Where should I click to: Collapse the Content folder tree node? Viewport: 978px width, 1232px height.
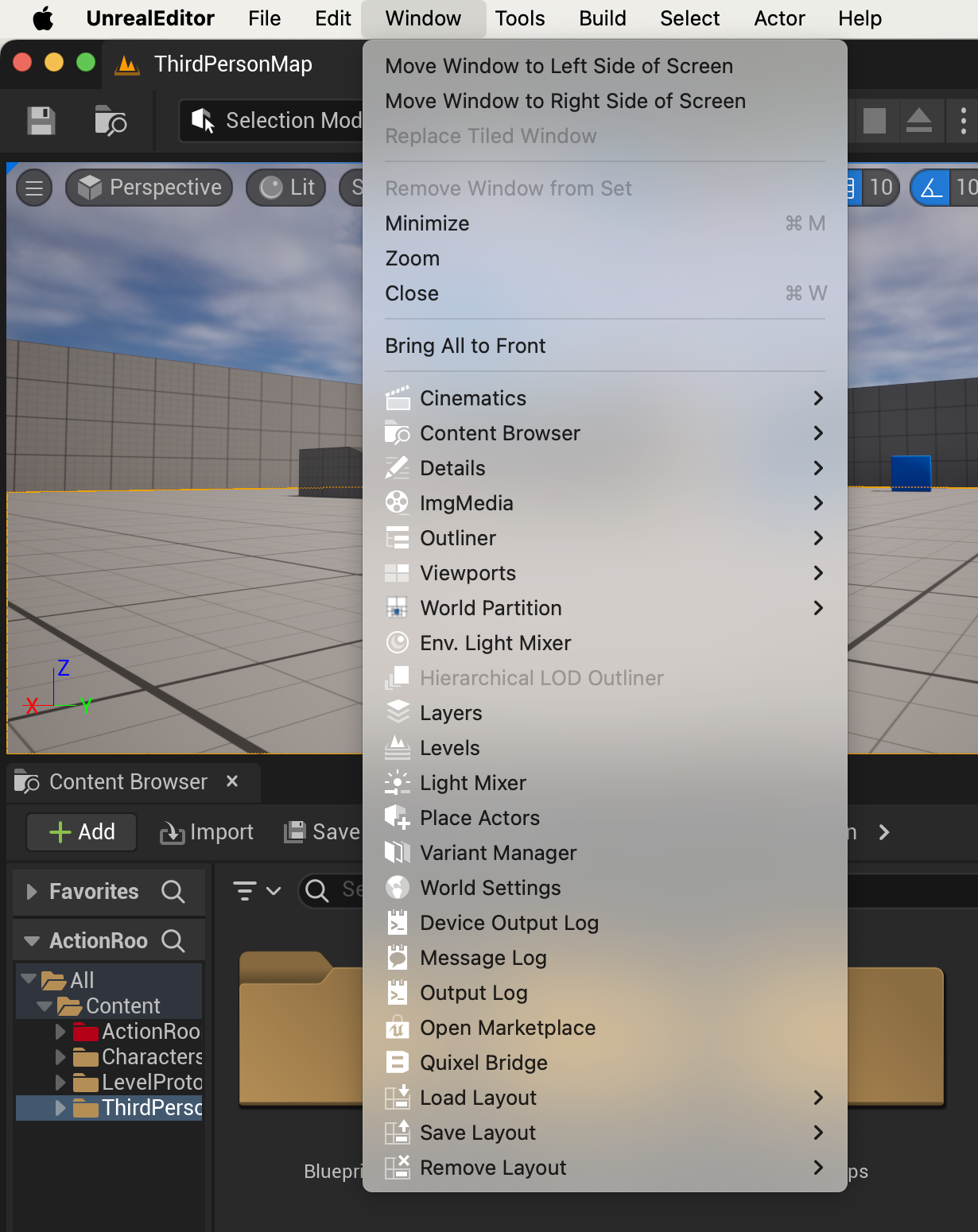[45, 1006]
